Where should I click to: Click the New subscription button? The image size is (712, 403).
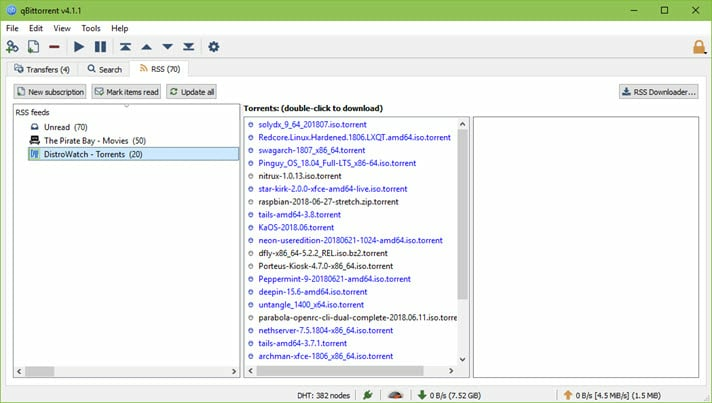(50, 92)
